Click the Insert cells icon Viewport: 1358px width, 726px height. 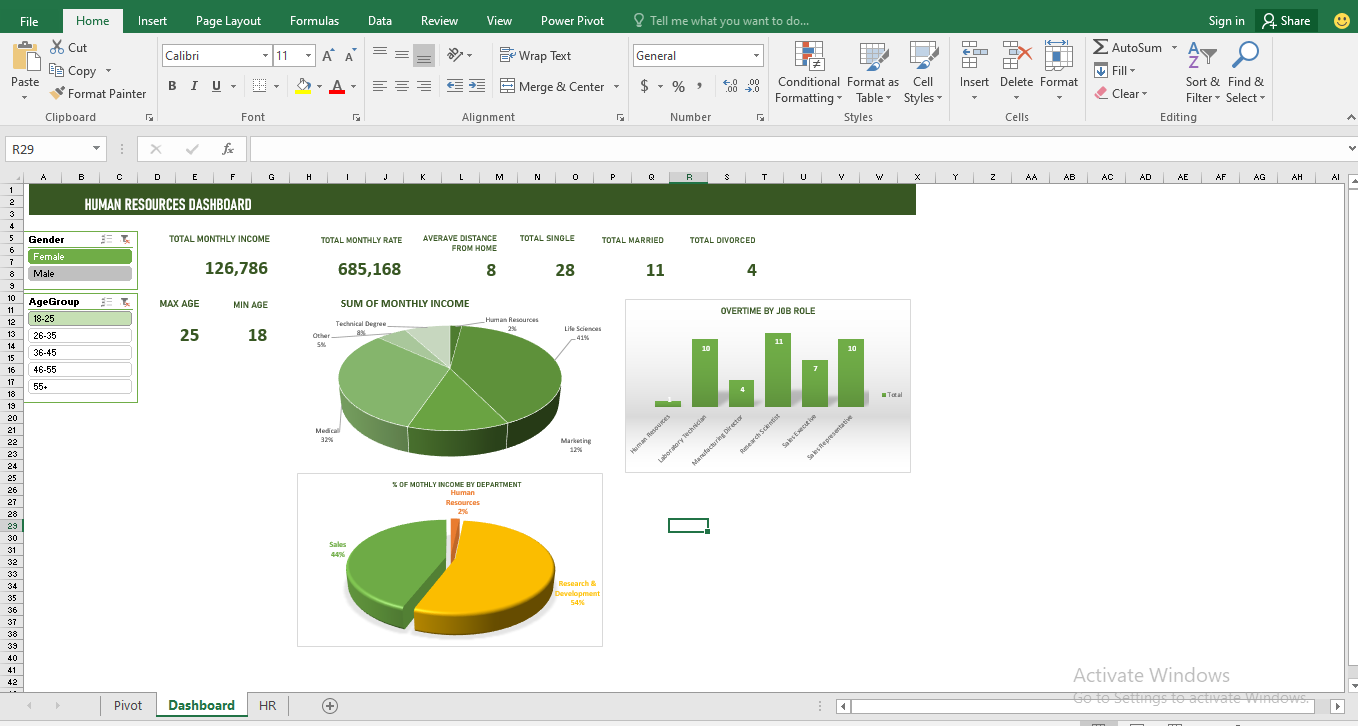pos(974,56)
